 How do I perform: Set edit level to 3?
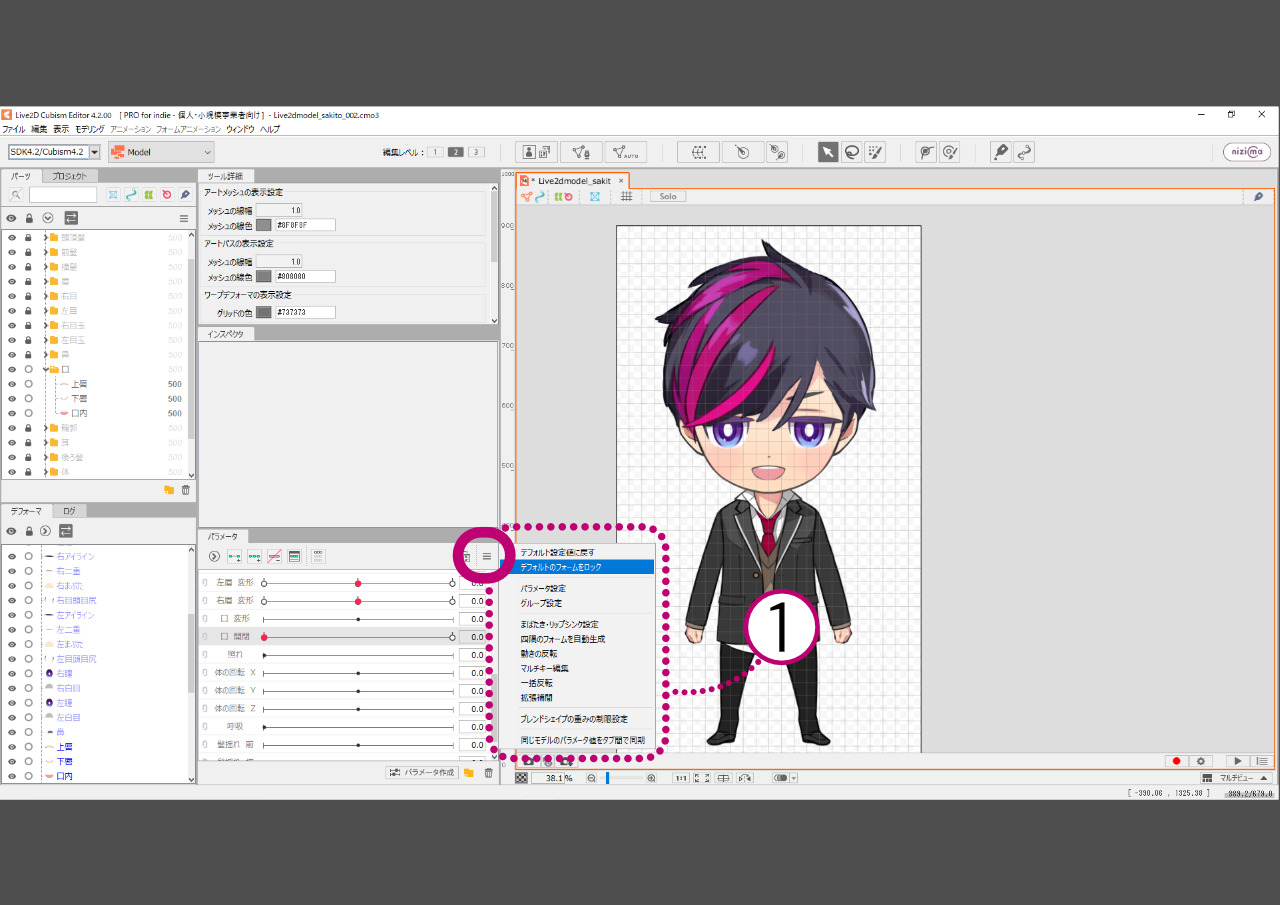coord(476,152)
